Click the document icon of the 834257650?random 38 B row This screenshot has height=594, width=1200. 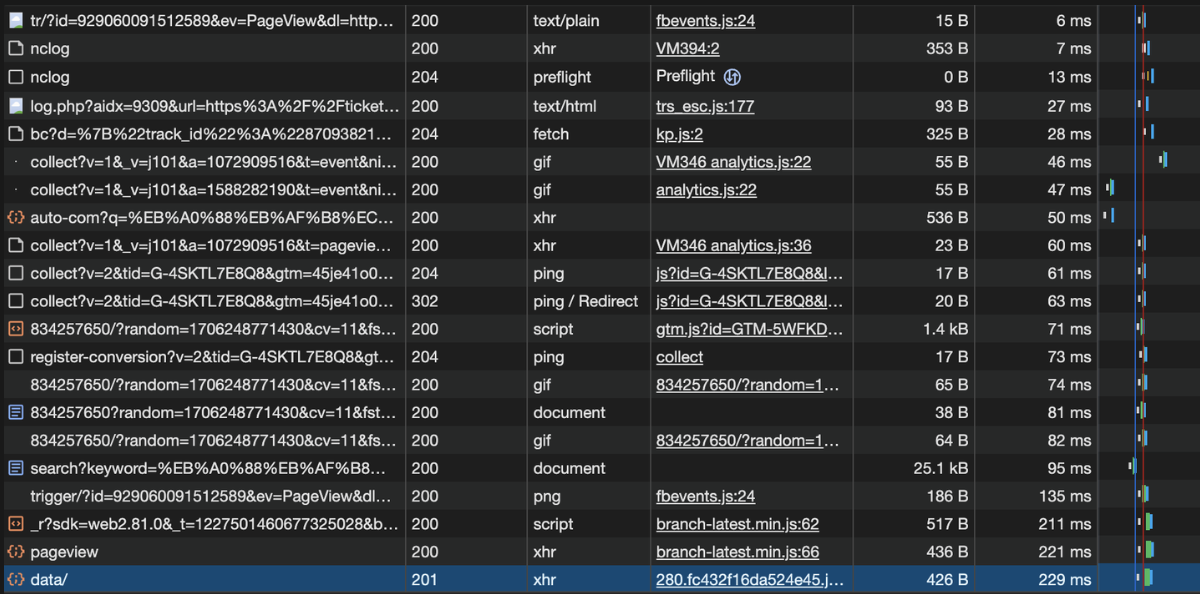(x=15, y=412)
